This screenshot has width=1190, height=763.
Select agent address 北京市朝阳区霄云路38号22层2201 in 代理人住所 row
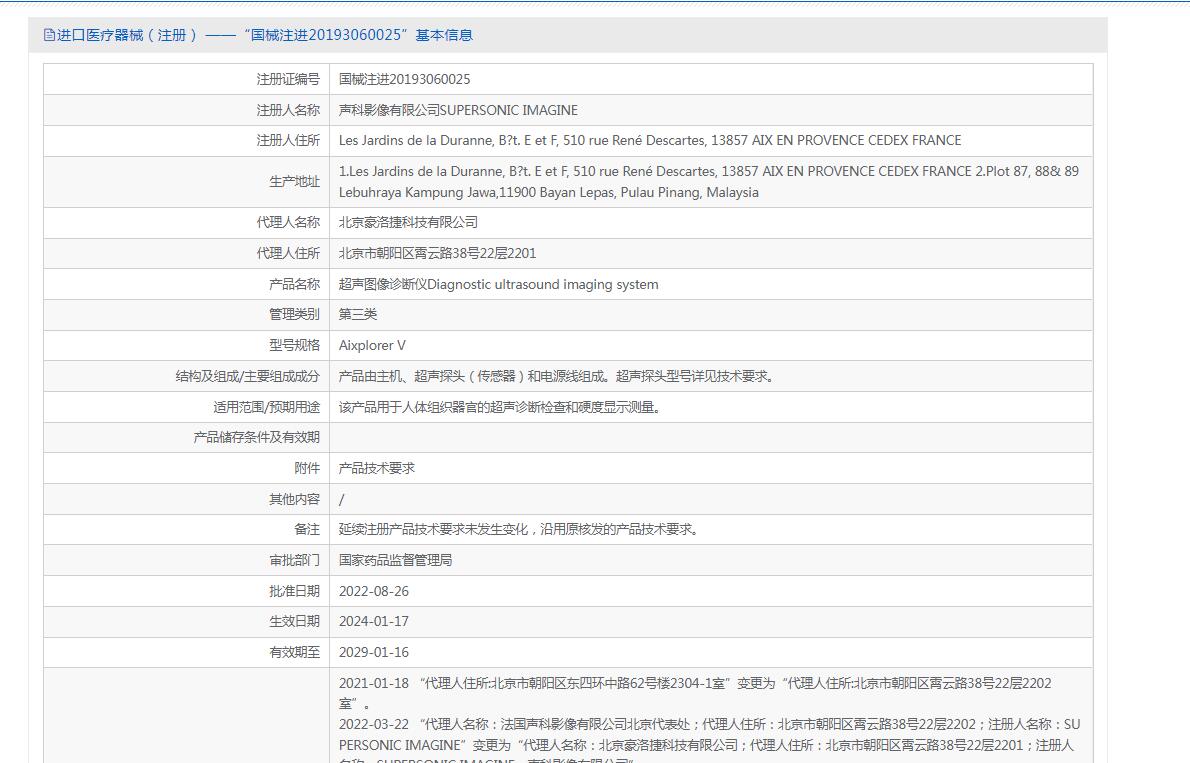pyautogui.click(x=437, y=254)
